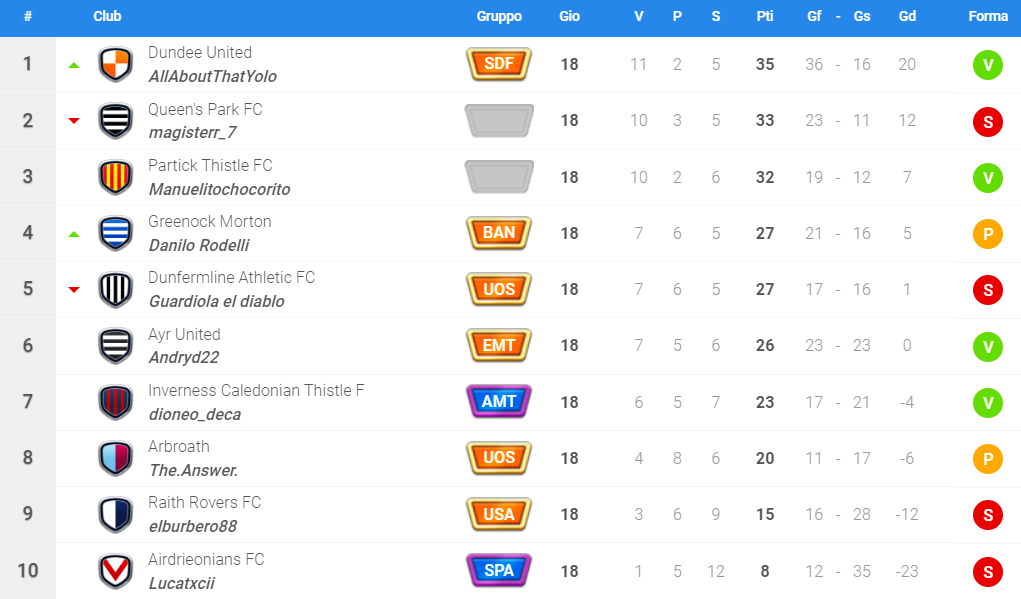Click the EMT group badge
Image resolution: width=1021 pixels, height=599 pixels.
tap(499, 346)
